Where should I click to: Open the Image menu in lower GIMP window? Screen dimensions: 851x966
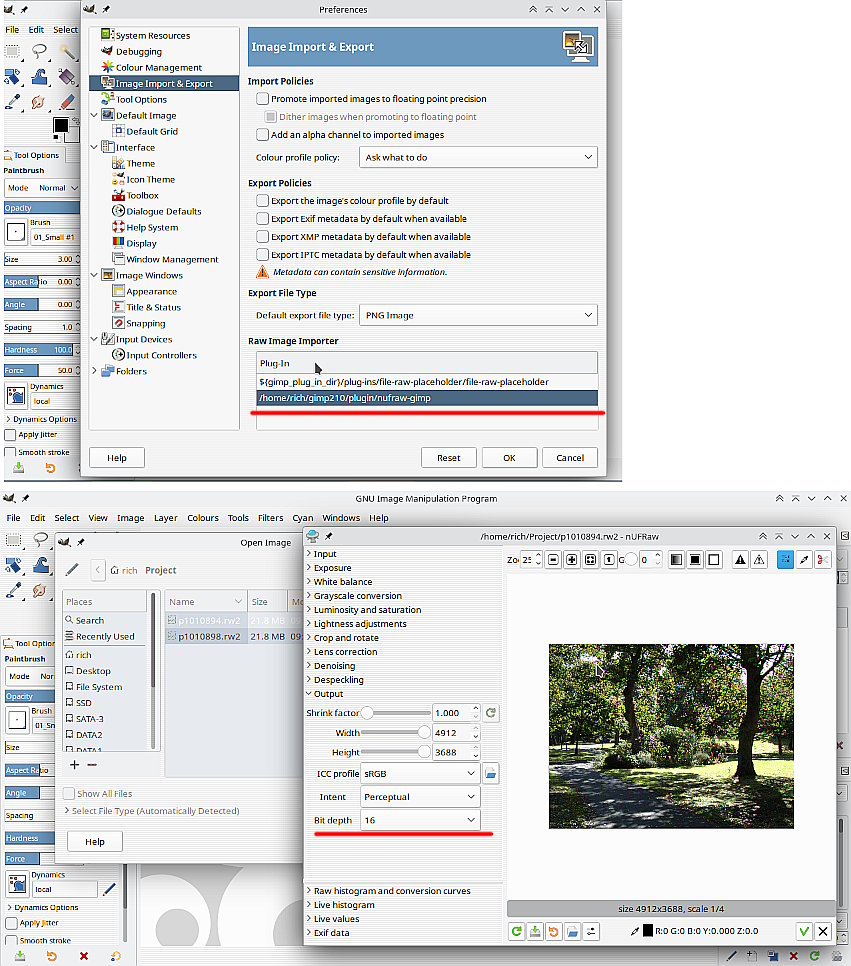[131, 518]
